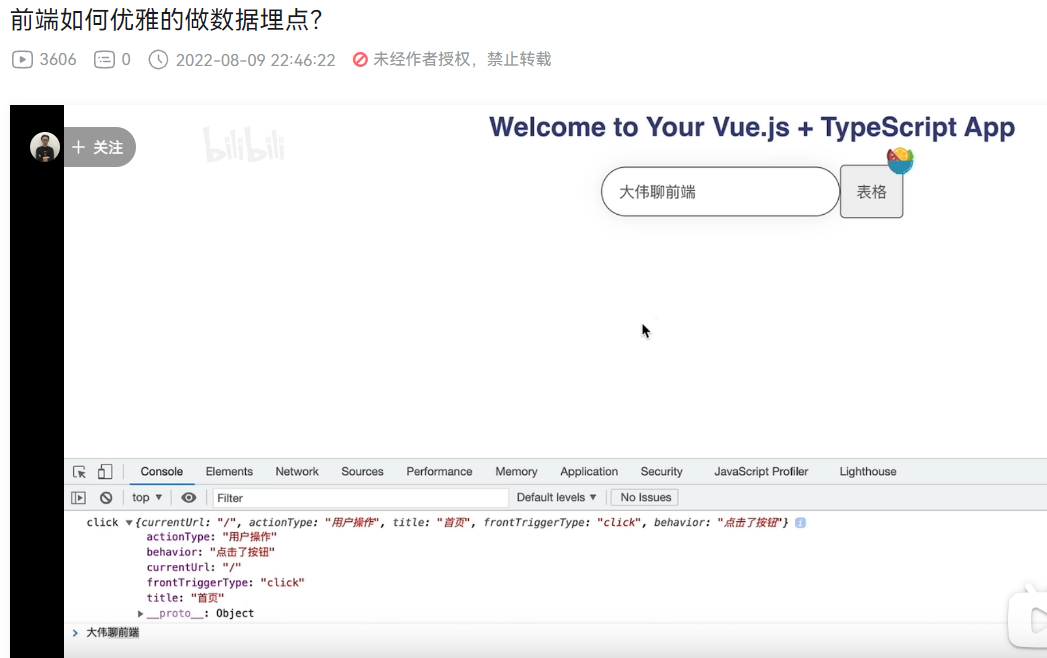Open the uploader avatar
This screenshot has height=658, width=1047.
coord(45,147)
